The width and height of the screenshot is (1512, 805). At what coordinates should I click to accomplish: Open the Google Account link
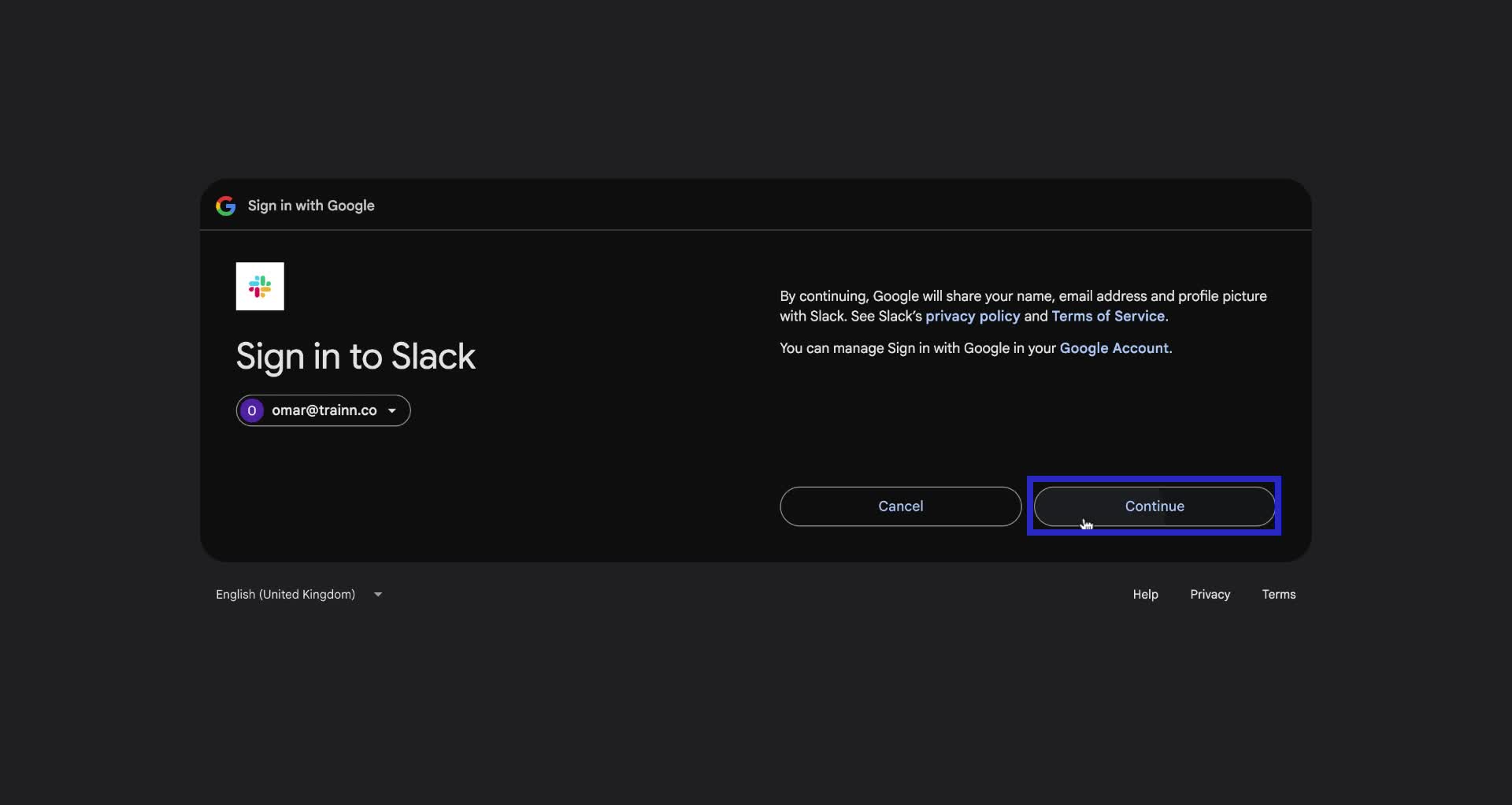(x=1114, y=347)
